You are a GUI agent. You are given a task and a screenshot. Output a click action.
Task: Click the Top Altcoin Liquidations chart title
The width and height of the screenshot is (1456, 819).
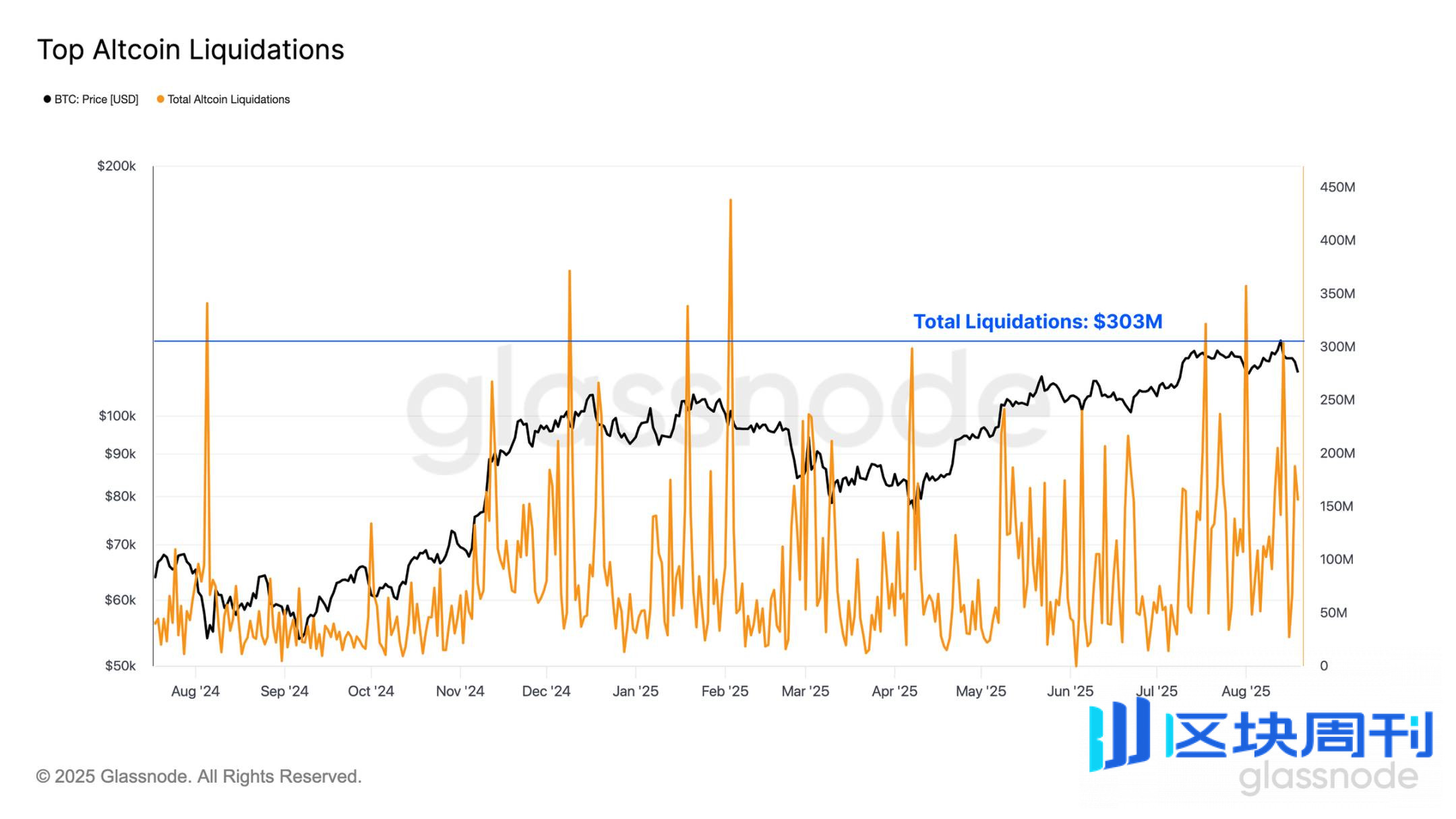tap(191, 50)
